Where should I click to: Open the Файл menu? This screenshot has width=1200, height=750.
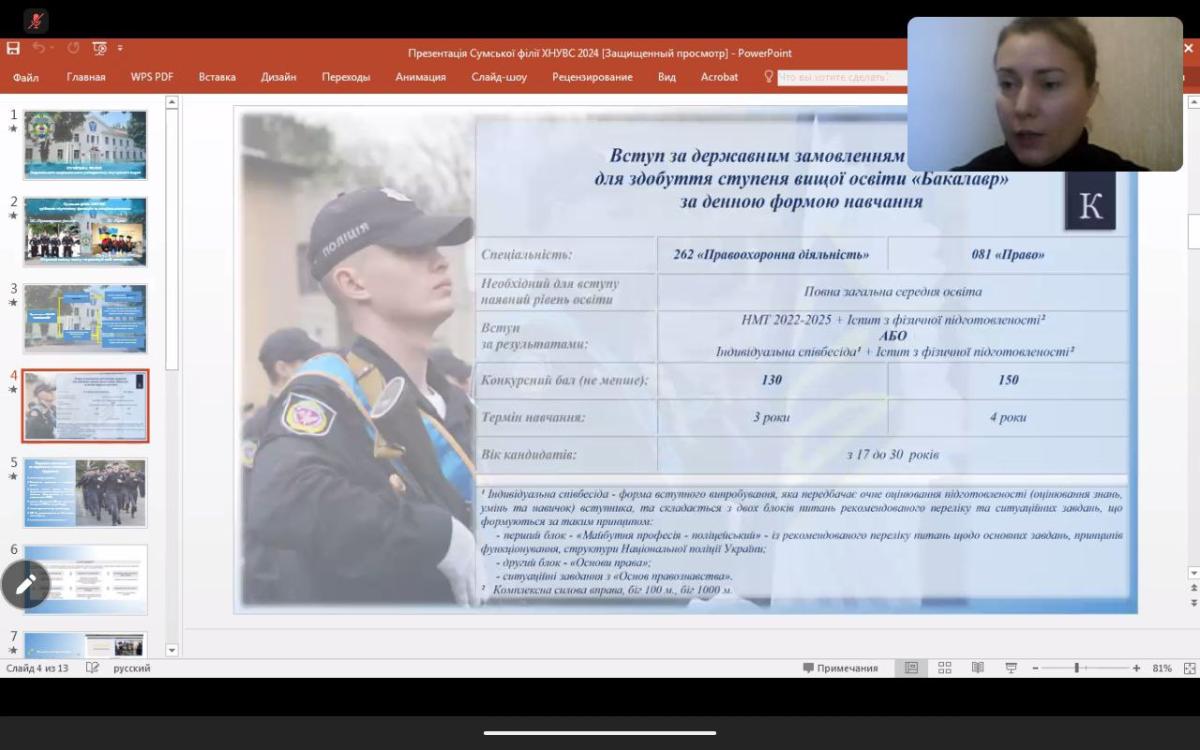pyautogui.click(x=26, y=77)
